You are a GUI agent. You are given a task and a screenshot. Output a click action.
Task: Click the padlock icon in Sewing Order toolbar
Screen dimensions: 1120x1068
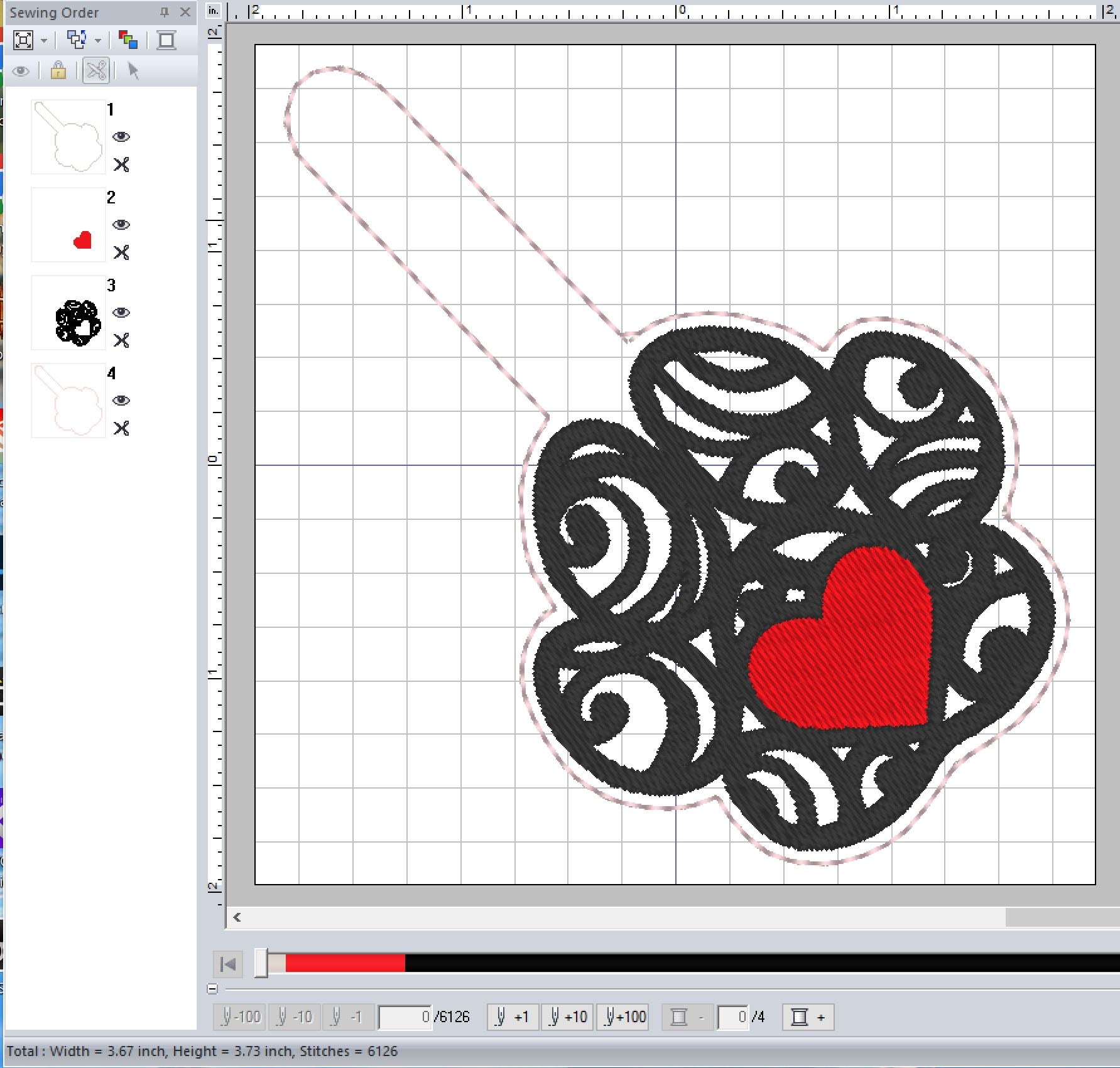point(58,70)
